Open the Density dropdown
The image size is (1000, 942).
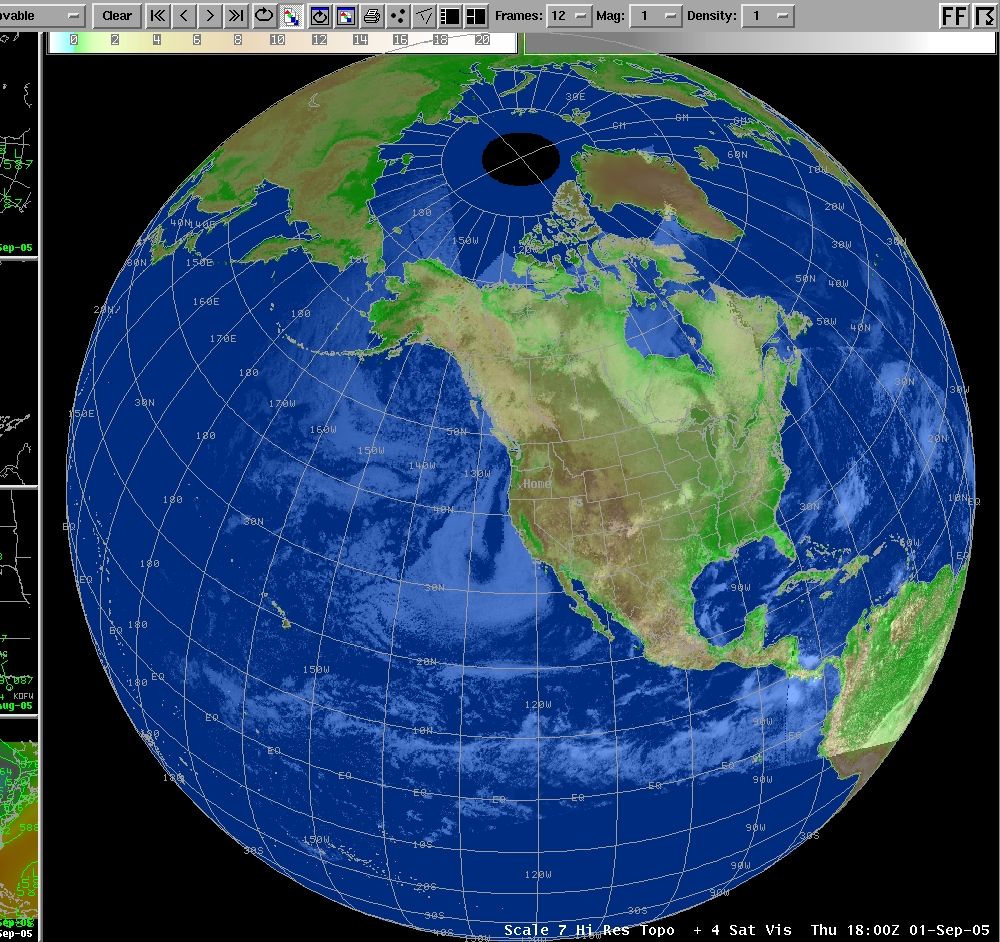tap(769, 16)
